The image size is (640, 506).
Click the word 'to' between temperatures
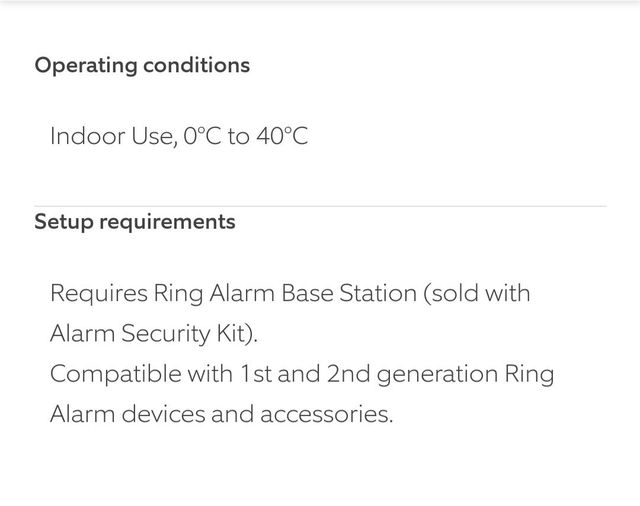tap(238, 136)
